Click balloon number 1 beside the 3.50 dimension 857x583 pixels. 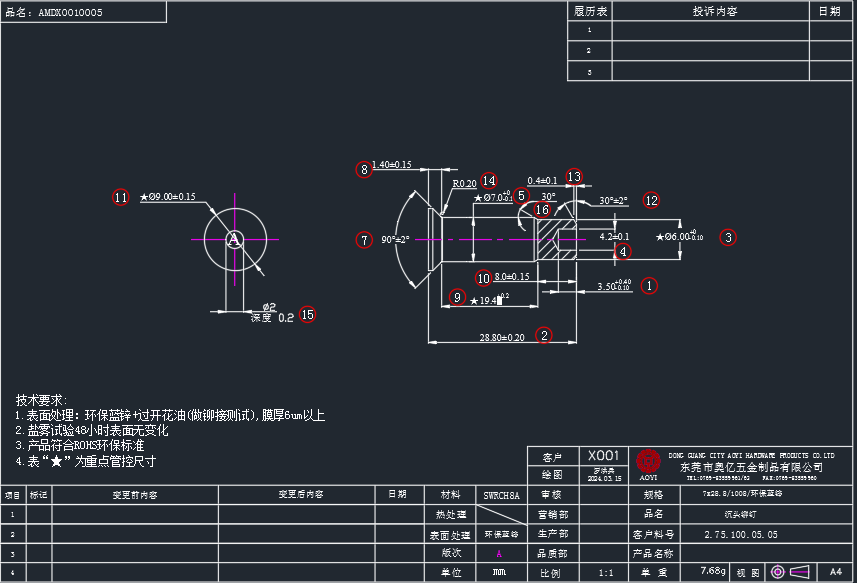(x=648, y=286)
